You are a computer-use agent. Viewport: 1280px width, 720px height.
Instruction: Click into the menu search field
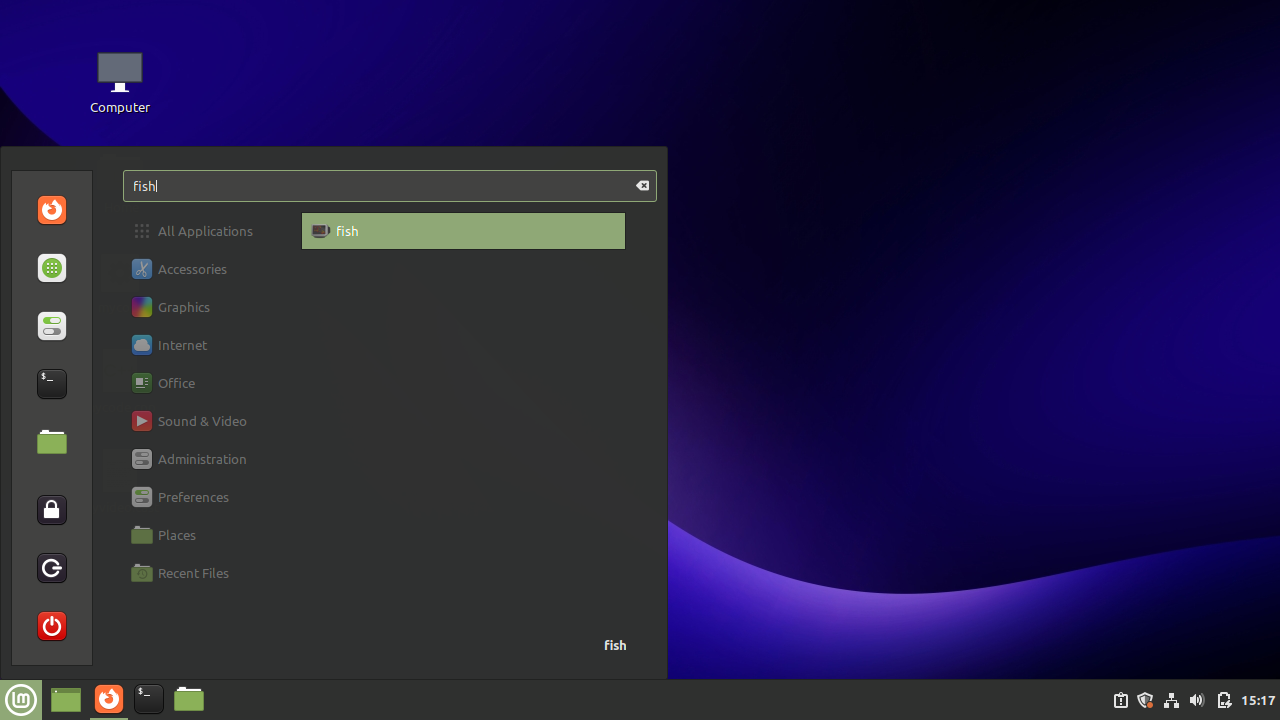tap(389, 186)
